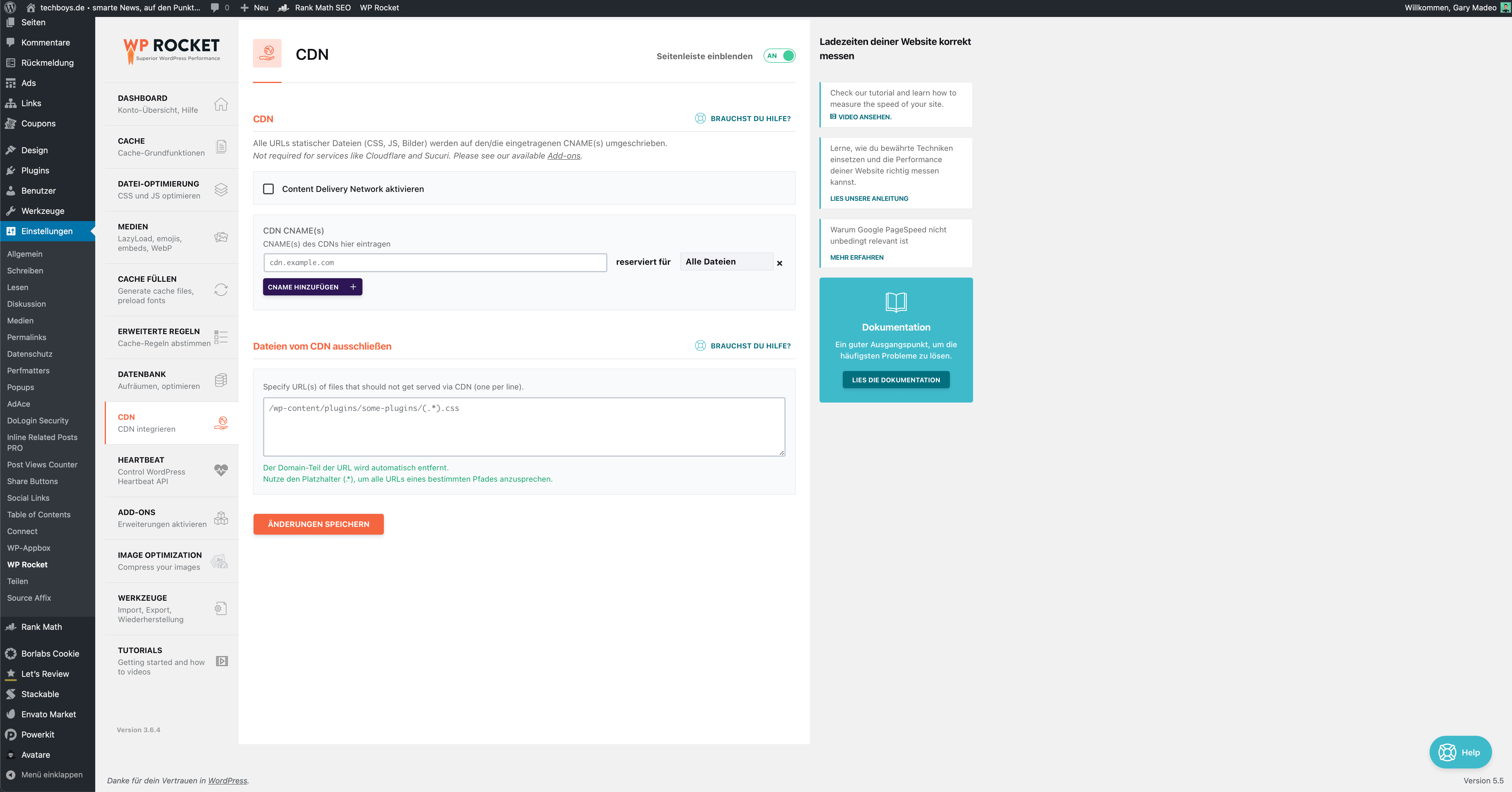Click the CDN integrieren globe-hand icon
1512x792 pixels.
point(221,422)
